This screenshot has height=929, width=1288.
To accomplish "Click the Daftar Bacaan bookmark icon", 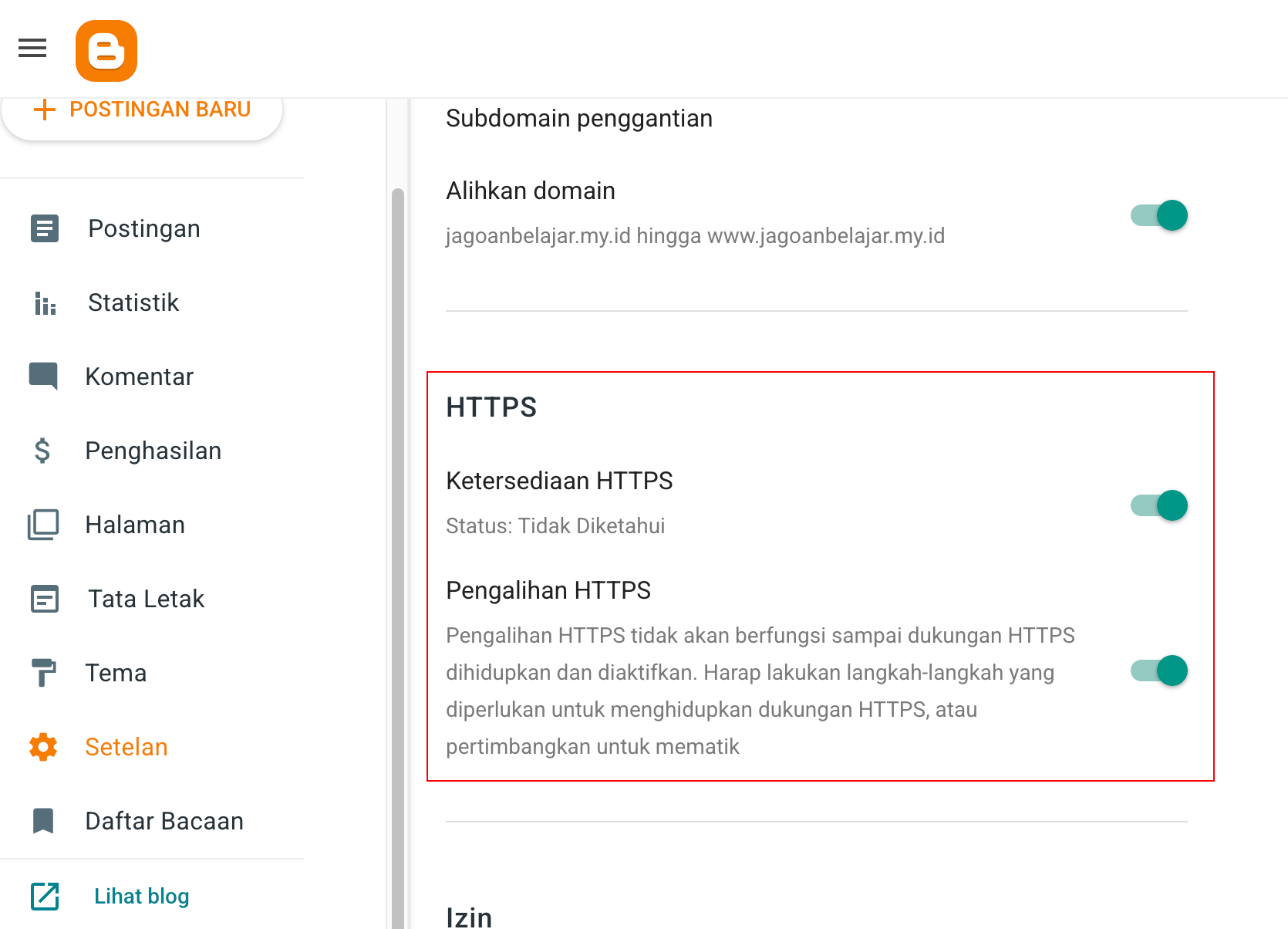I will pyautogui.click(x=43, y=821).
